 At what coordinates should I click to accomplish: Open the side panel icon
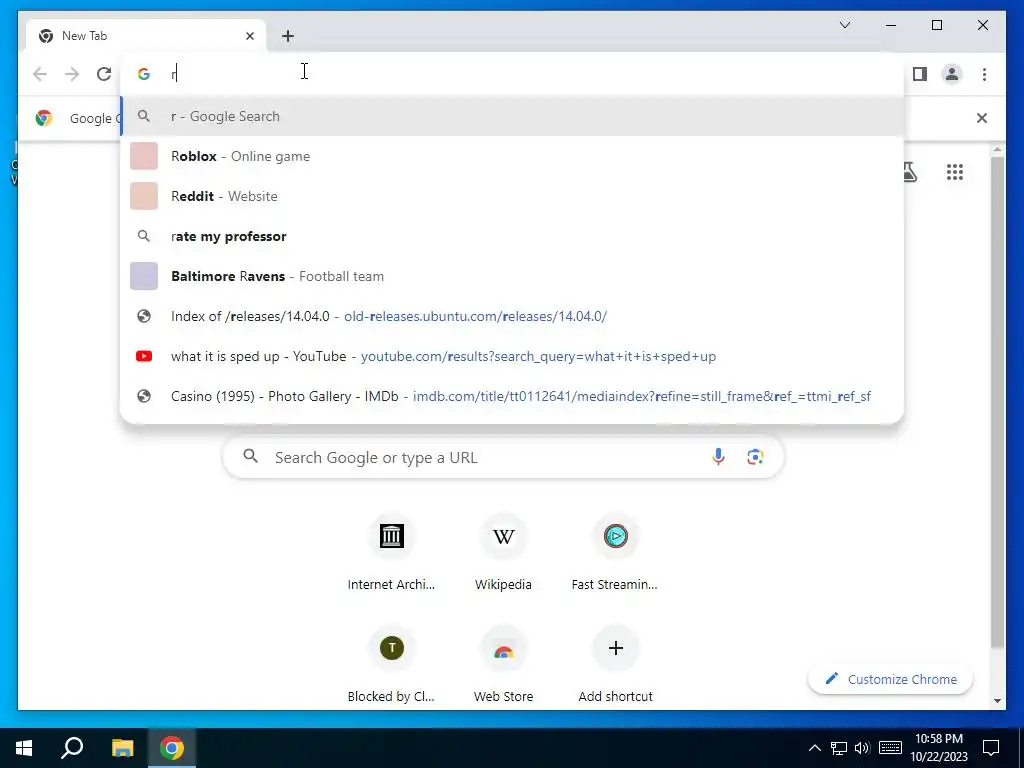[920, 74]
